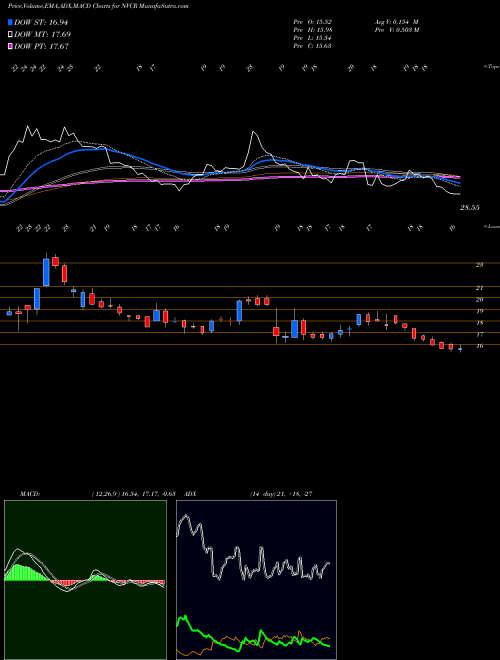This screenshot has width=500, height=660.
Task: Click the 'Pre V' previous volume value
Action: [x=396, y=30]
